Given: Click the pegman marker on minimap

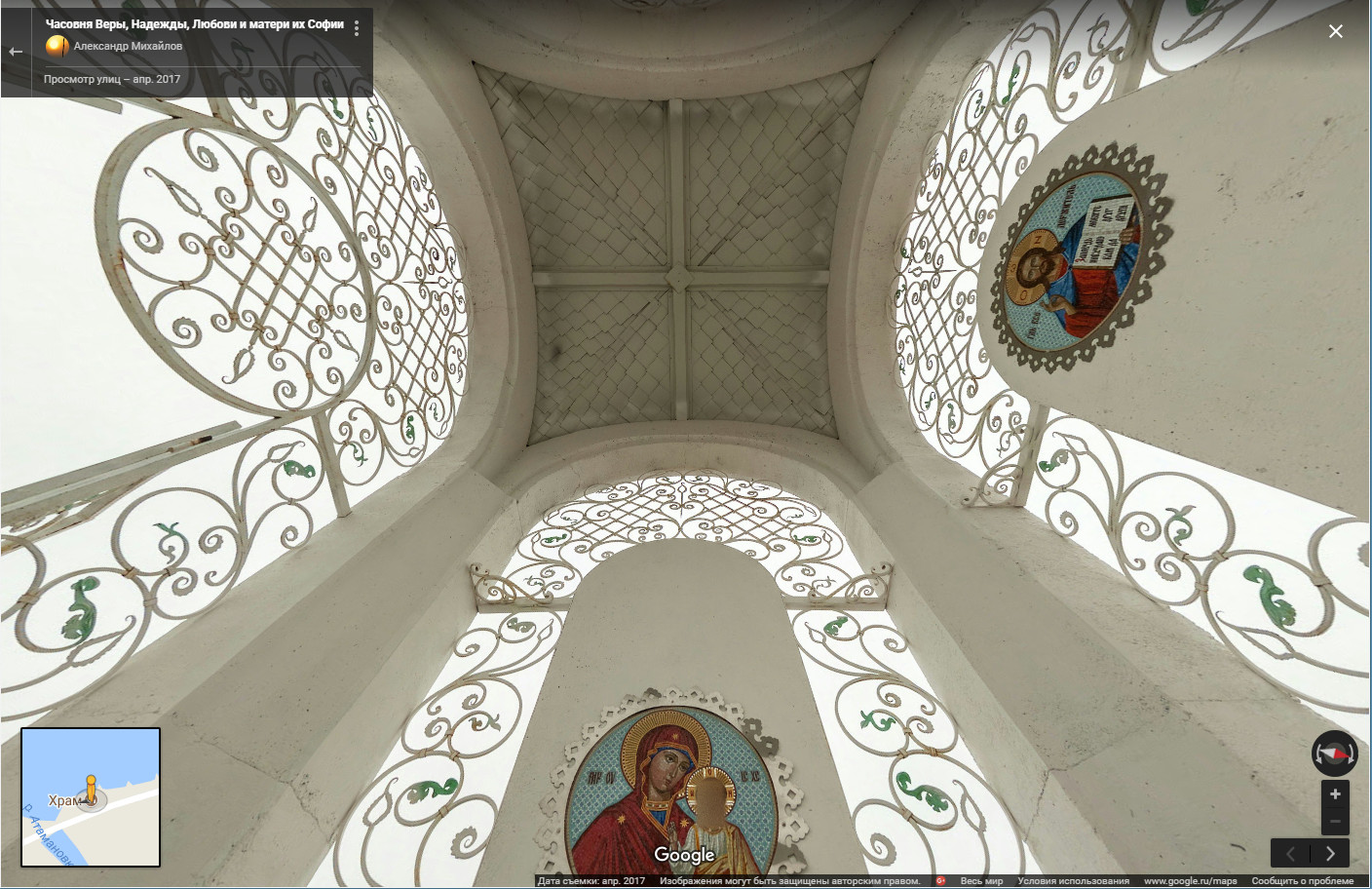Looking at the screenshot, I should [x=91, y=790].
